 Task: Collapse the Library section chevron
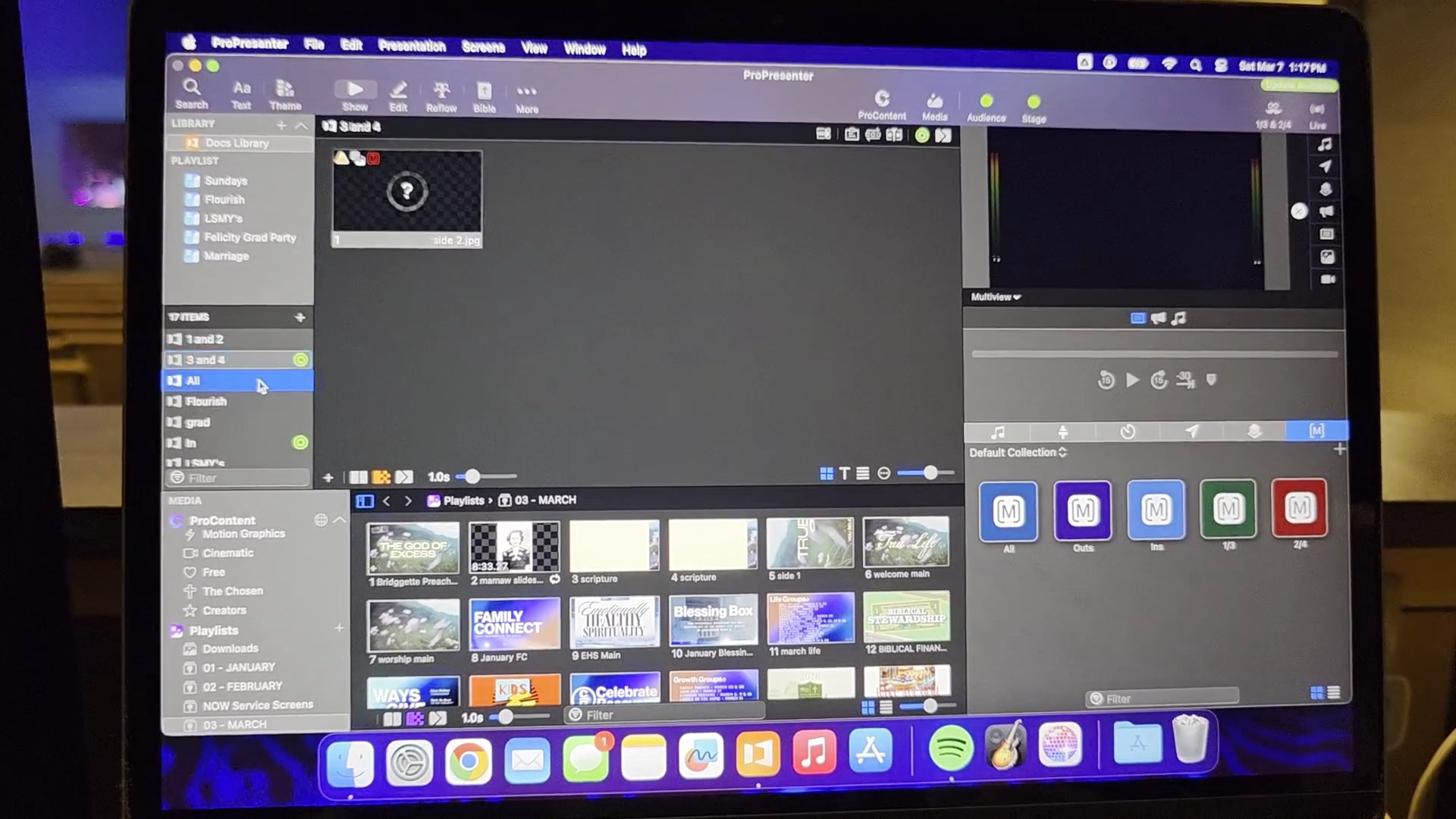302,125
